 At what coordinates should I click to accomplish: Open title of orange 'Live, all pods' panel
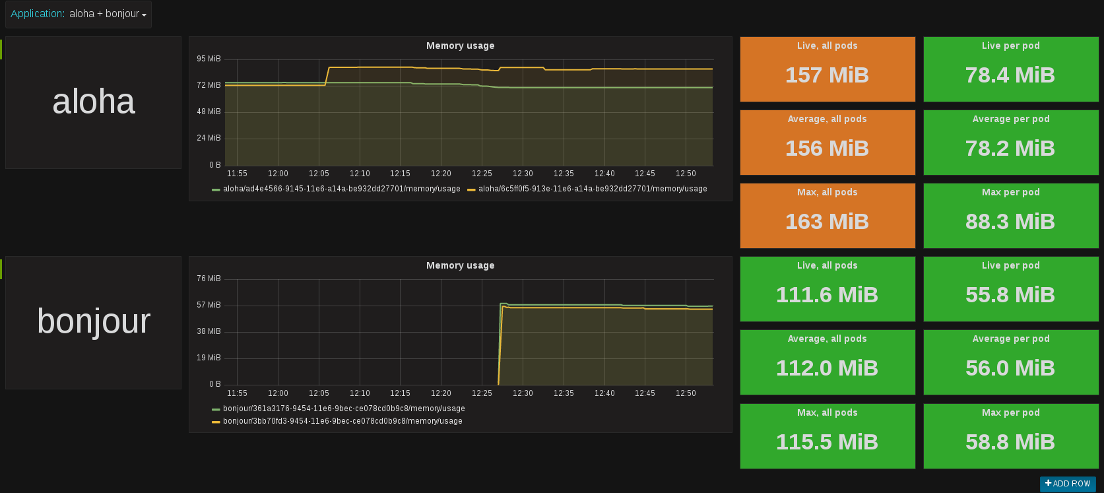click(x=827, y=46)
